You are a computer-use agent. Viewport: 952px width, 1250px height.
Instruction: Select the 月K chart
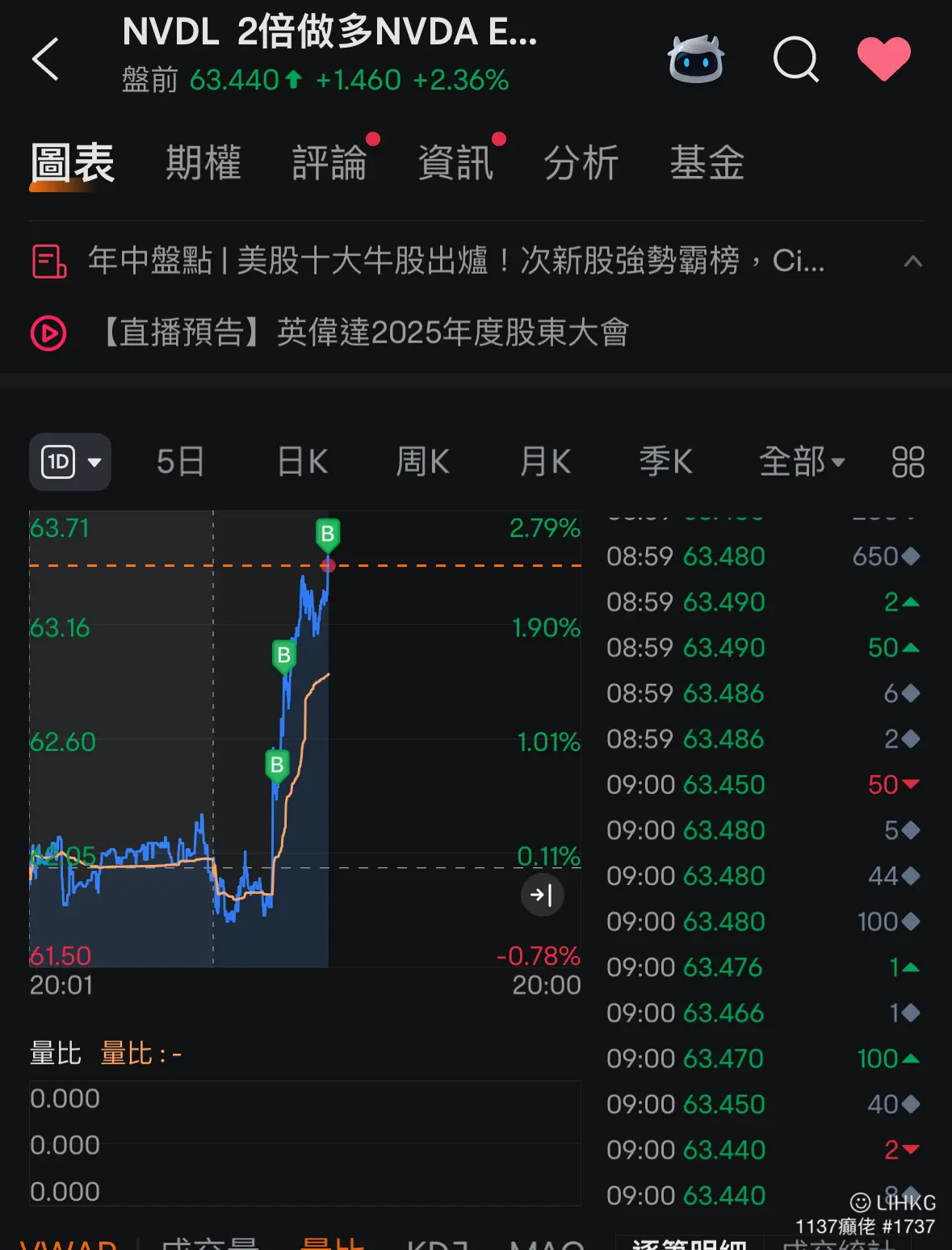click(545, 462)
